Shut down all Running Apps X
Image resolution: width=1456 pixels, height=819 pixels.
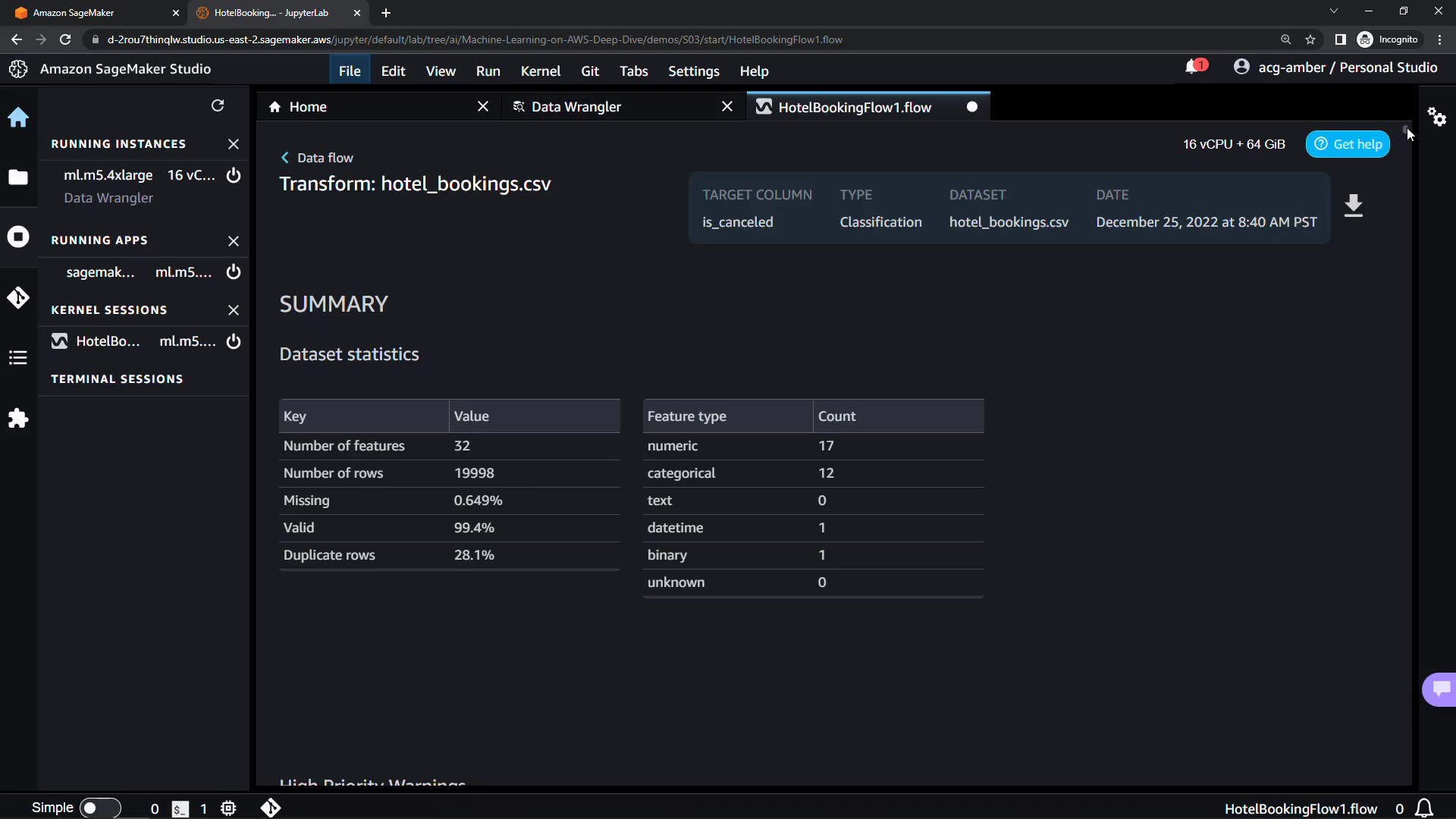click(x=234, y=241)
